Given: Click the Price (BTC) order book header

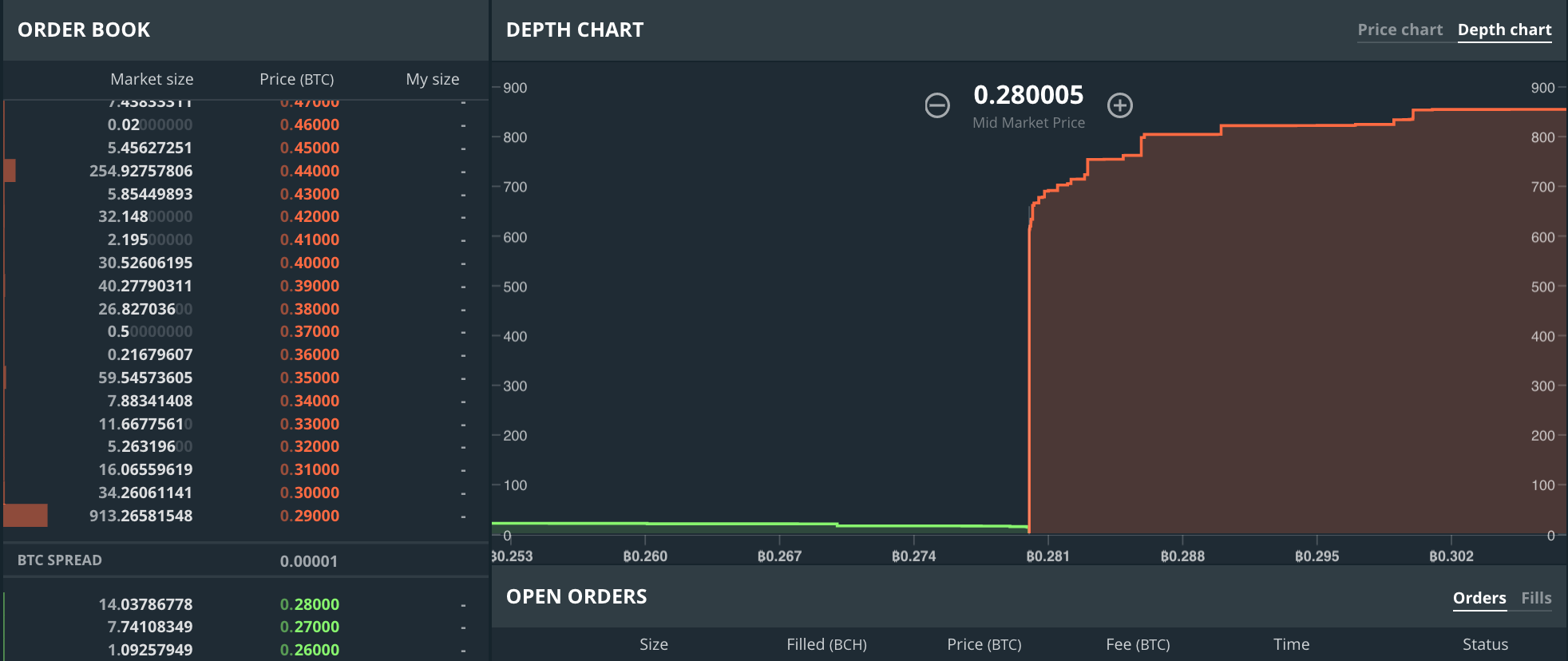Looking at the screenshot, I should coord(297,79).
